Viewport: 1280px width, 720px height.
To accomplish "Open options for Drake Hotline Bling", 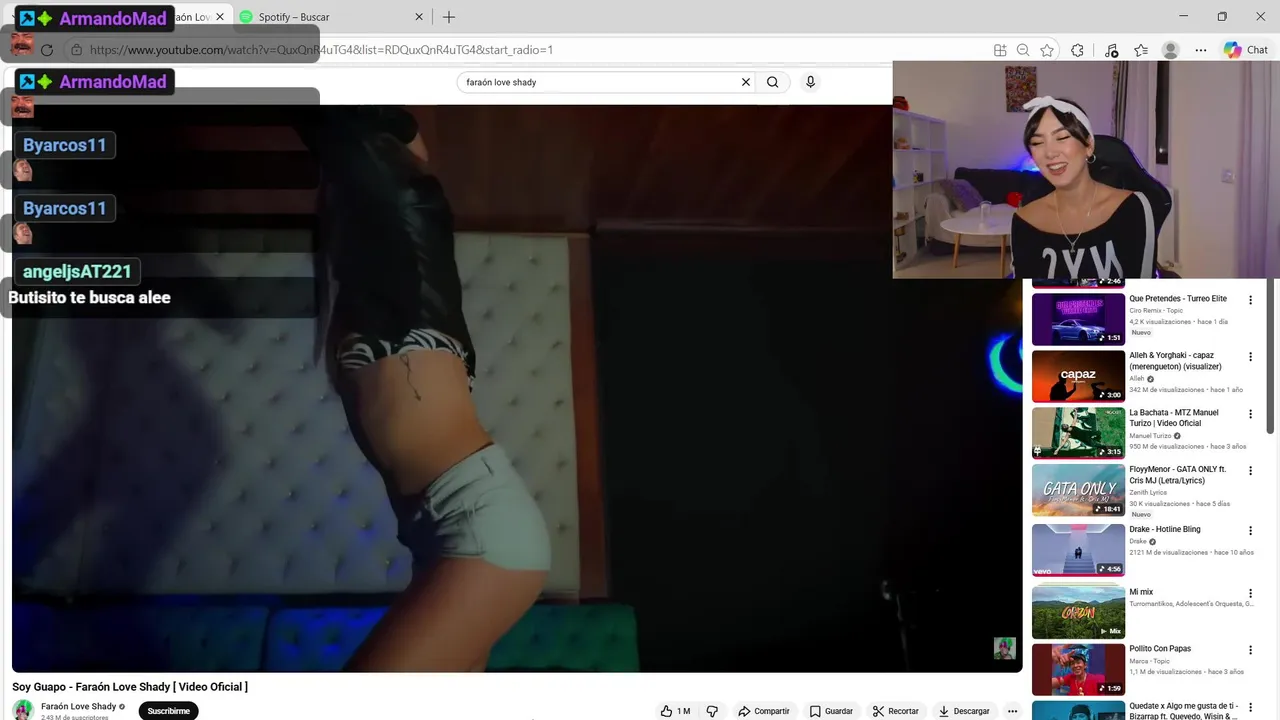I will [1250, 531].
